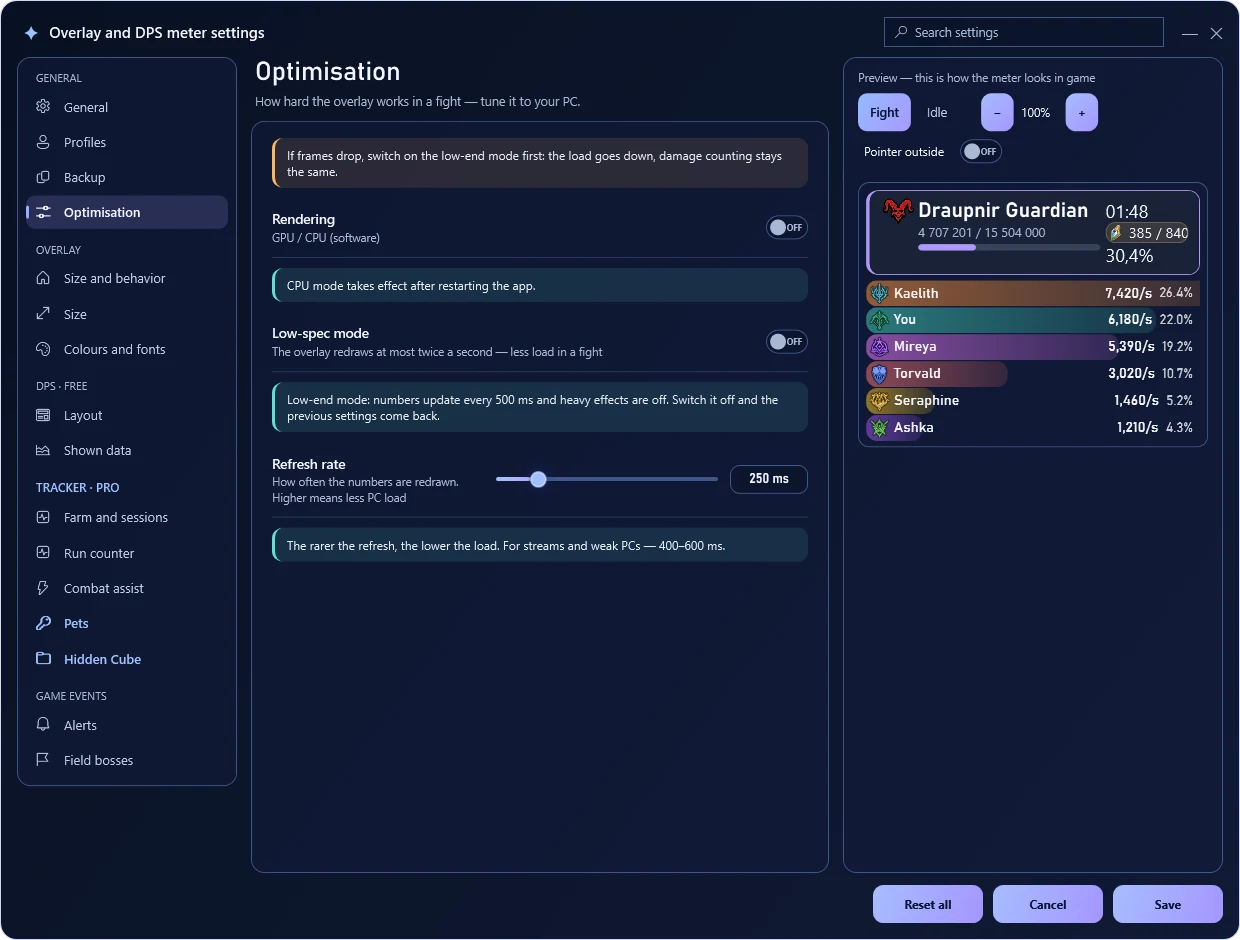Click the flag icon beside Field bosses
Image resolution: width=1240 pixels, height=940 pixels.
pyautogui.click(x=43, y=760)
